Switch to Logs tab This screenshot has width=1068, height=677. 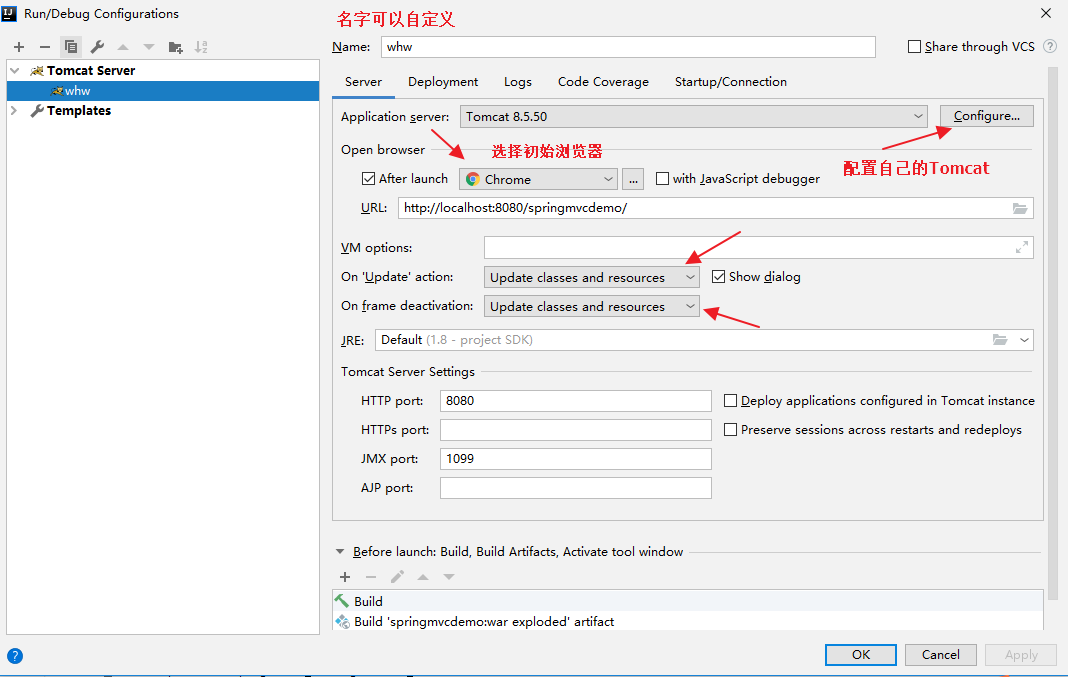tap(518, 82)
